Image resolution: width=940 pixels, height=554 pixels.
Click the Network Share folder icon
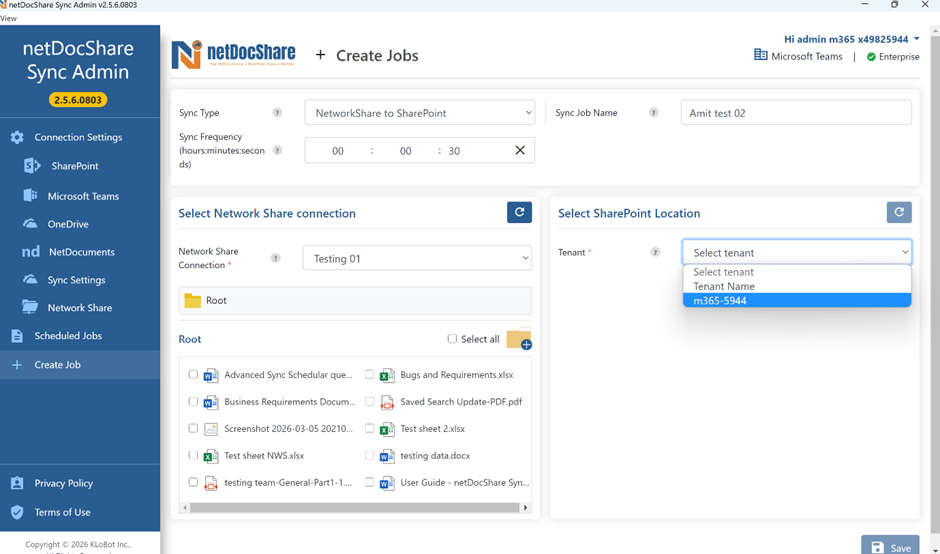[x=30, y=307]
